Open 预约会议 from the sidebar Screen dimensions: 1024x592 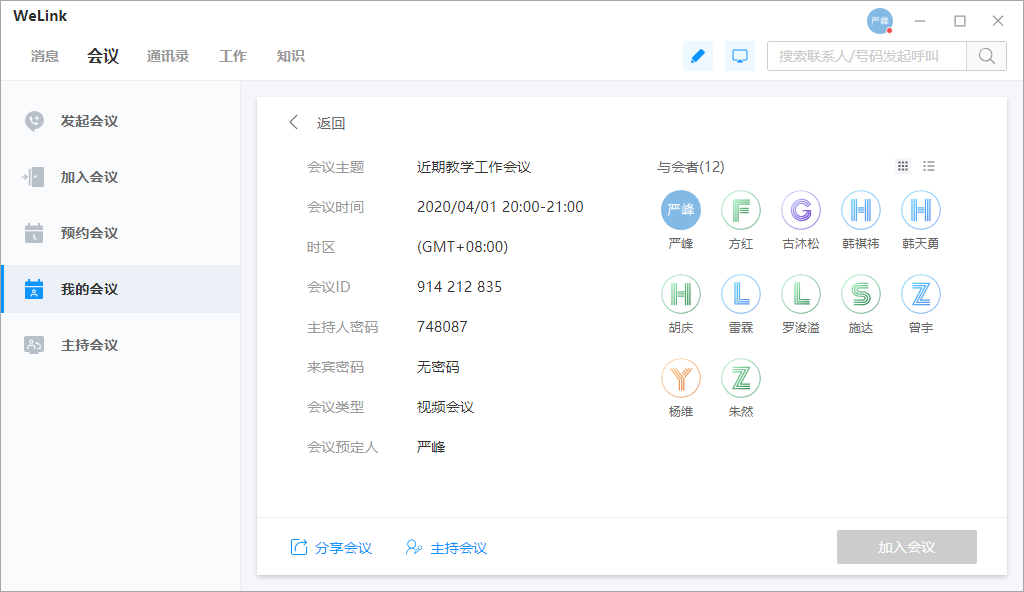(34, 232)
